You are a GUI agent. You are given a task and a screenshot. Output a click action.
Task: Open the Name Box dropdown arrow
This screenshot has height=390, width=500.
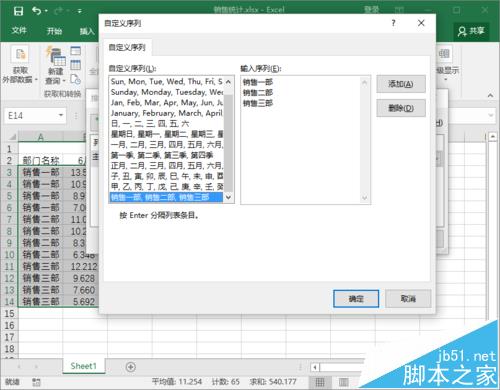[61, 115]
